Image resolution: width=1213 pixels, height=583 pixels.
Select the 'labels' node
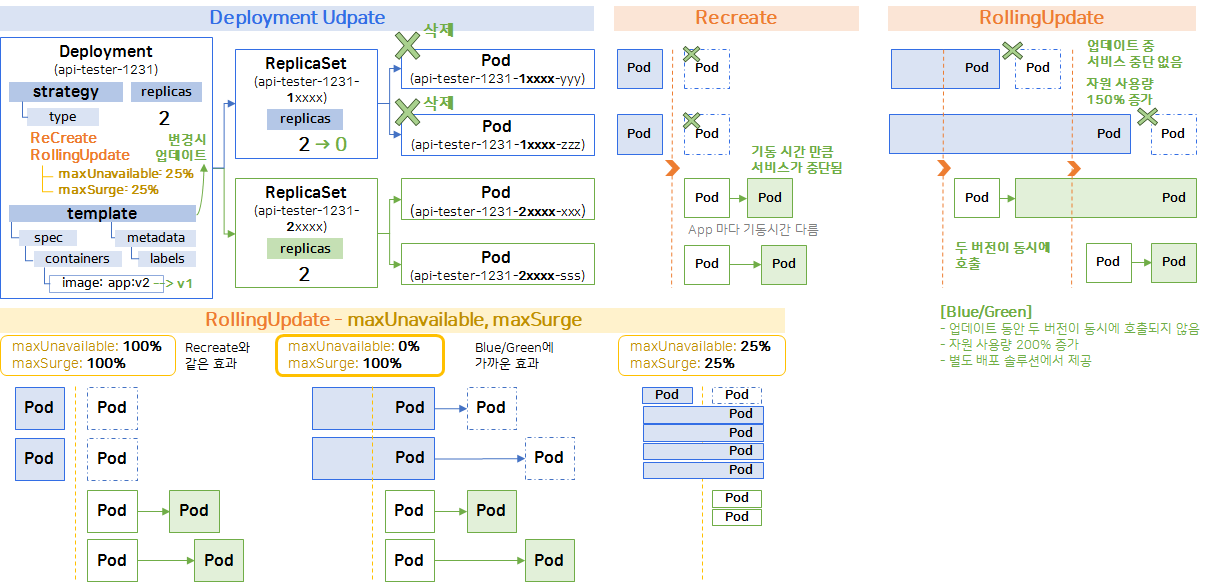tap(167, 259)
